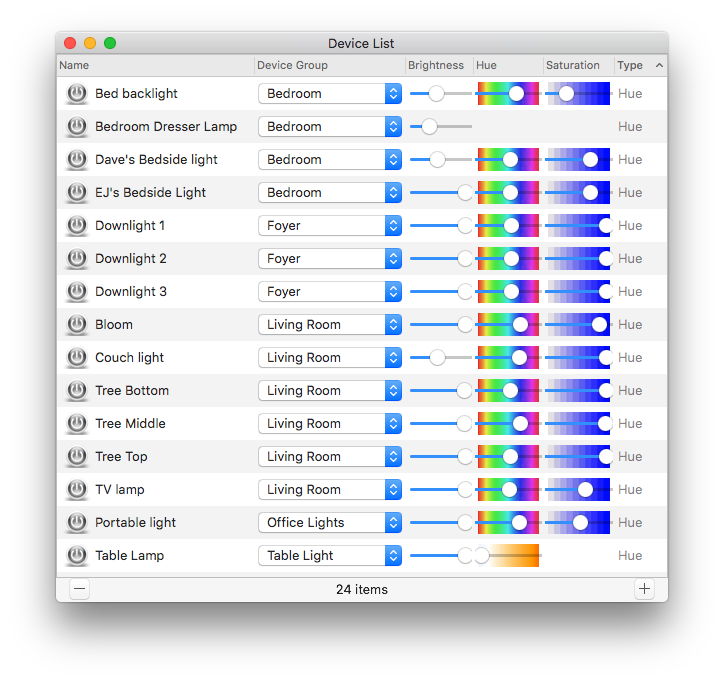Screen dimensions: 724x682
Task: Open the EJ's Bedside Light group dropdown
Action: point(330,193)
